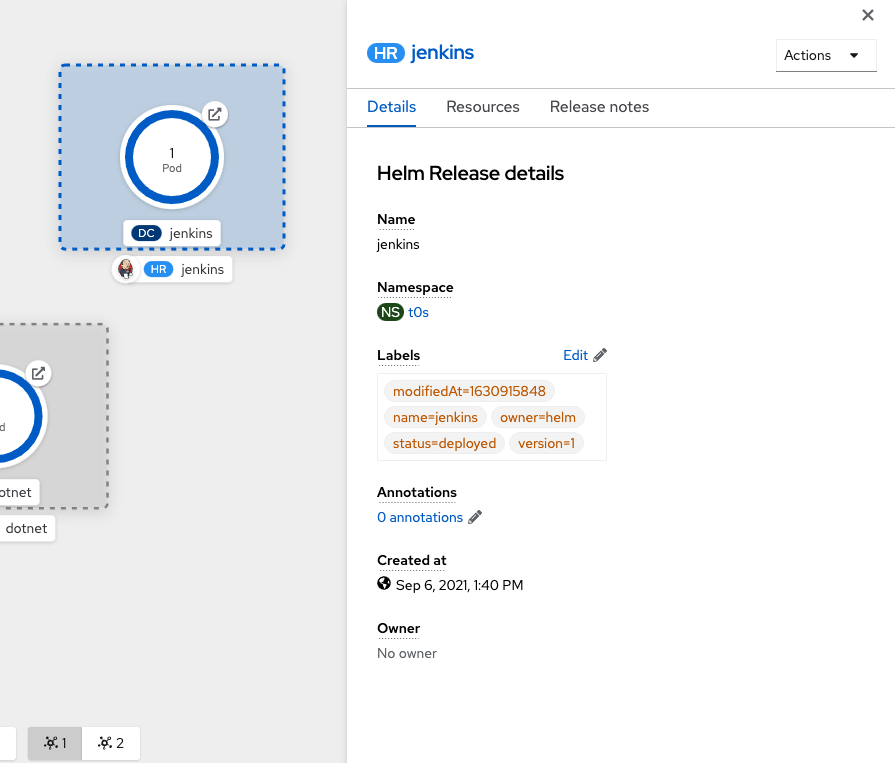This screenshot has width=895, height=763.
Task: Click the Helm Release details heading
Action: pyautogui.click(x=470, y=173)
